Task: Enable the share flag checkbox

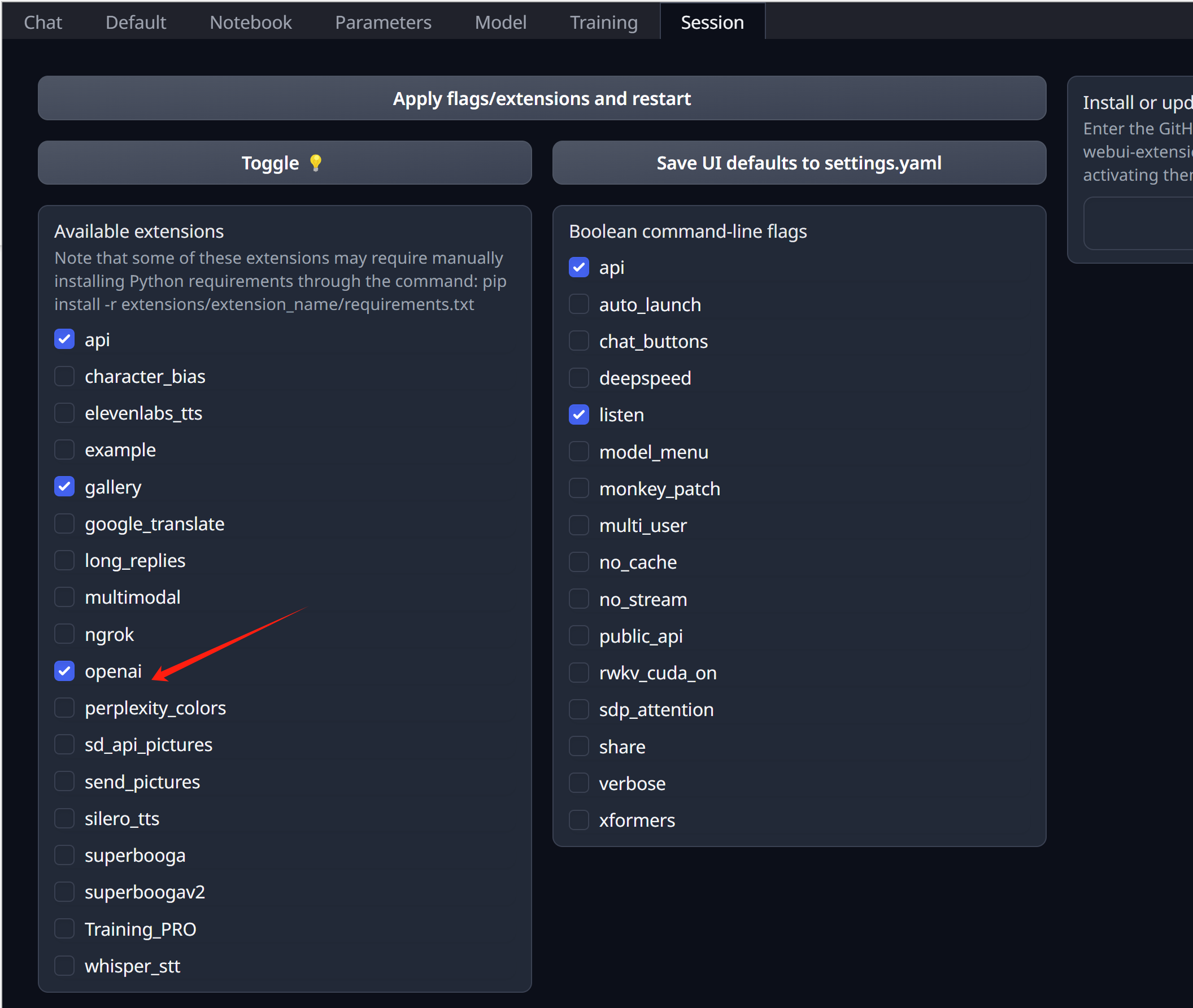Action: tap(578, 747)
